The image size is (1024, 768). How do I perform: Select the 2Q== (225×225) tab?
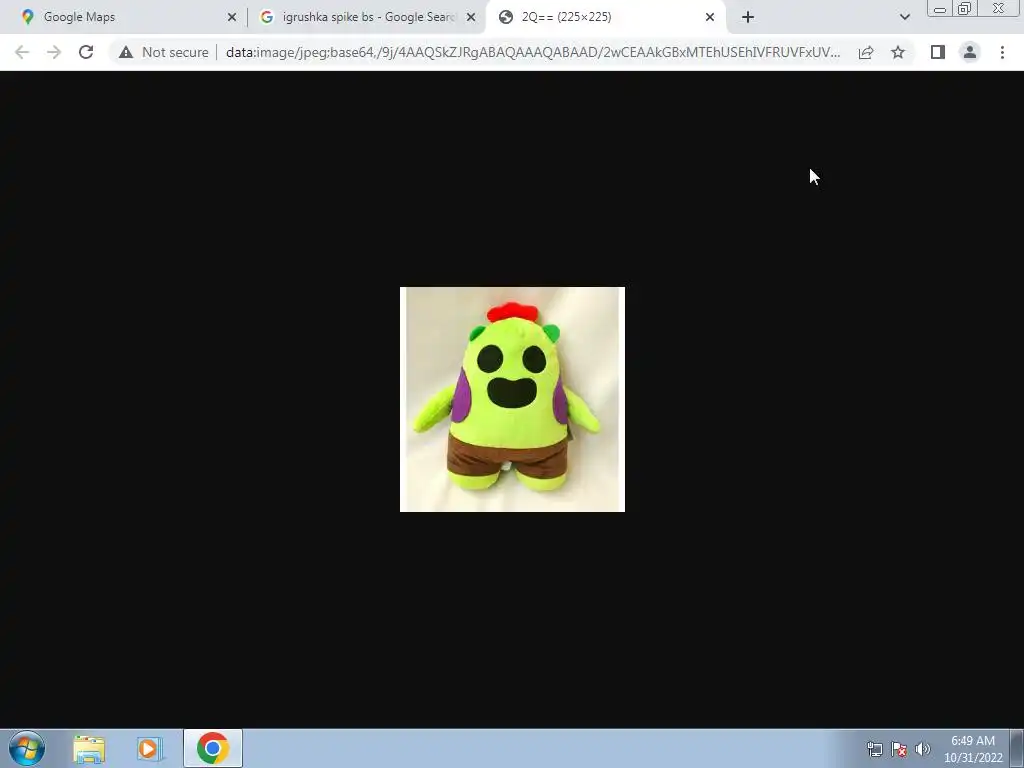tap(606, 17)
